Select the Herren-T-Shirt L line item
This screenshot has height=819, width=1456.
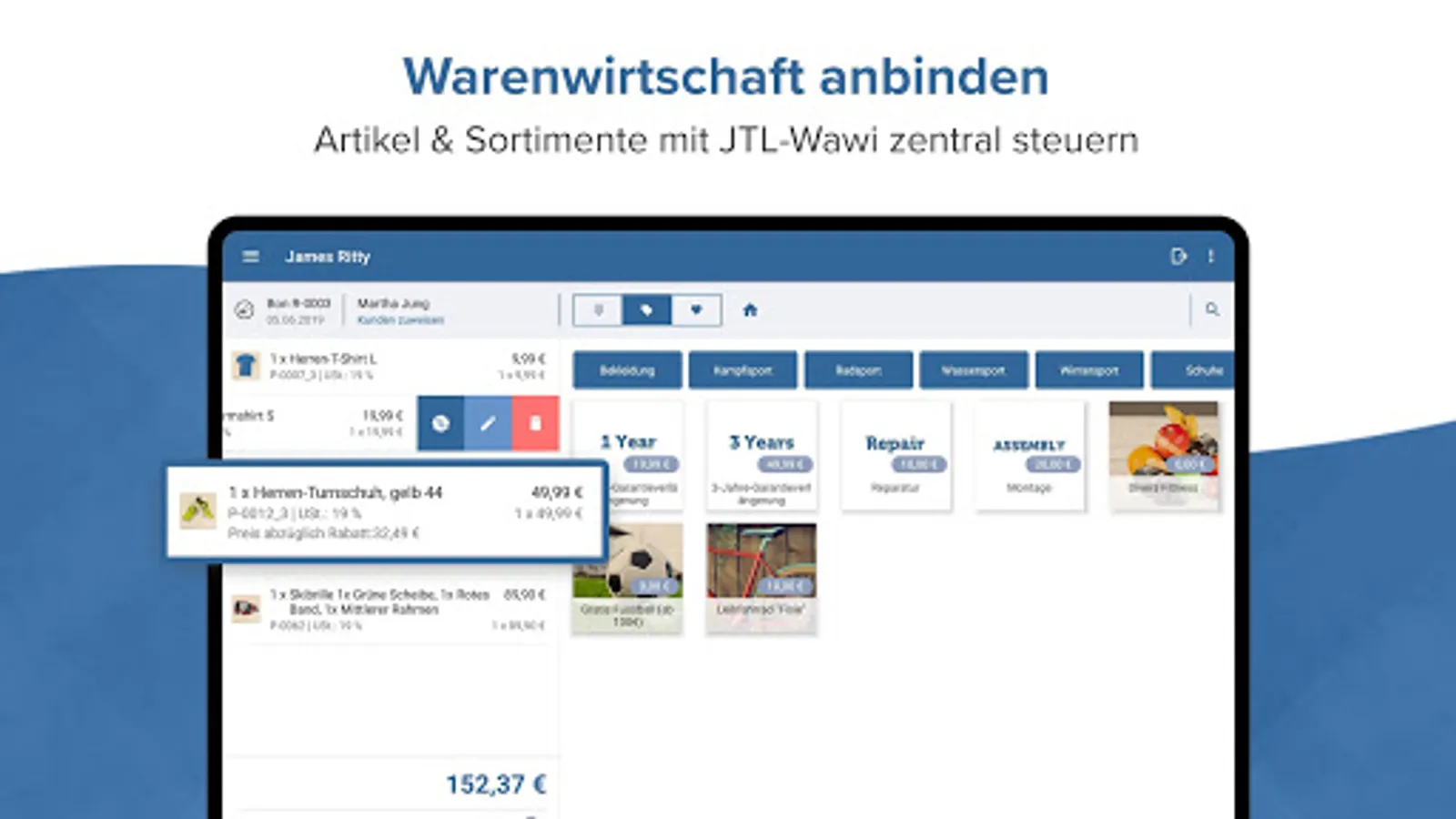click(x=391, y=366)
